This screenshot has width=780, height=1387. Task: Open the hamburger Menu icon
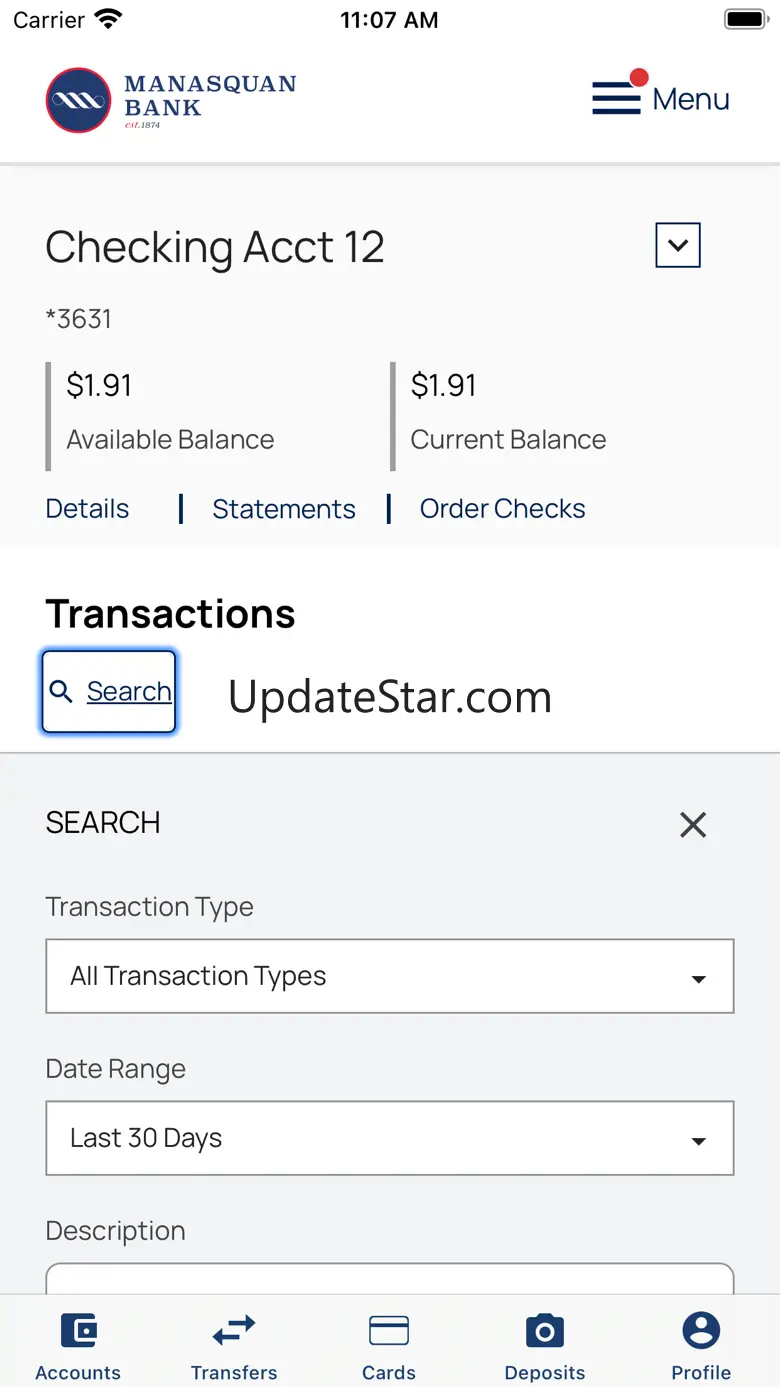click(616, 98)
